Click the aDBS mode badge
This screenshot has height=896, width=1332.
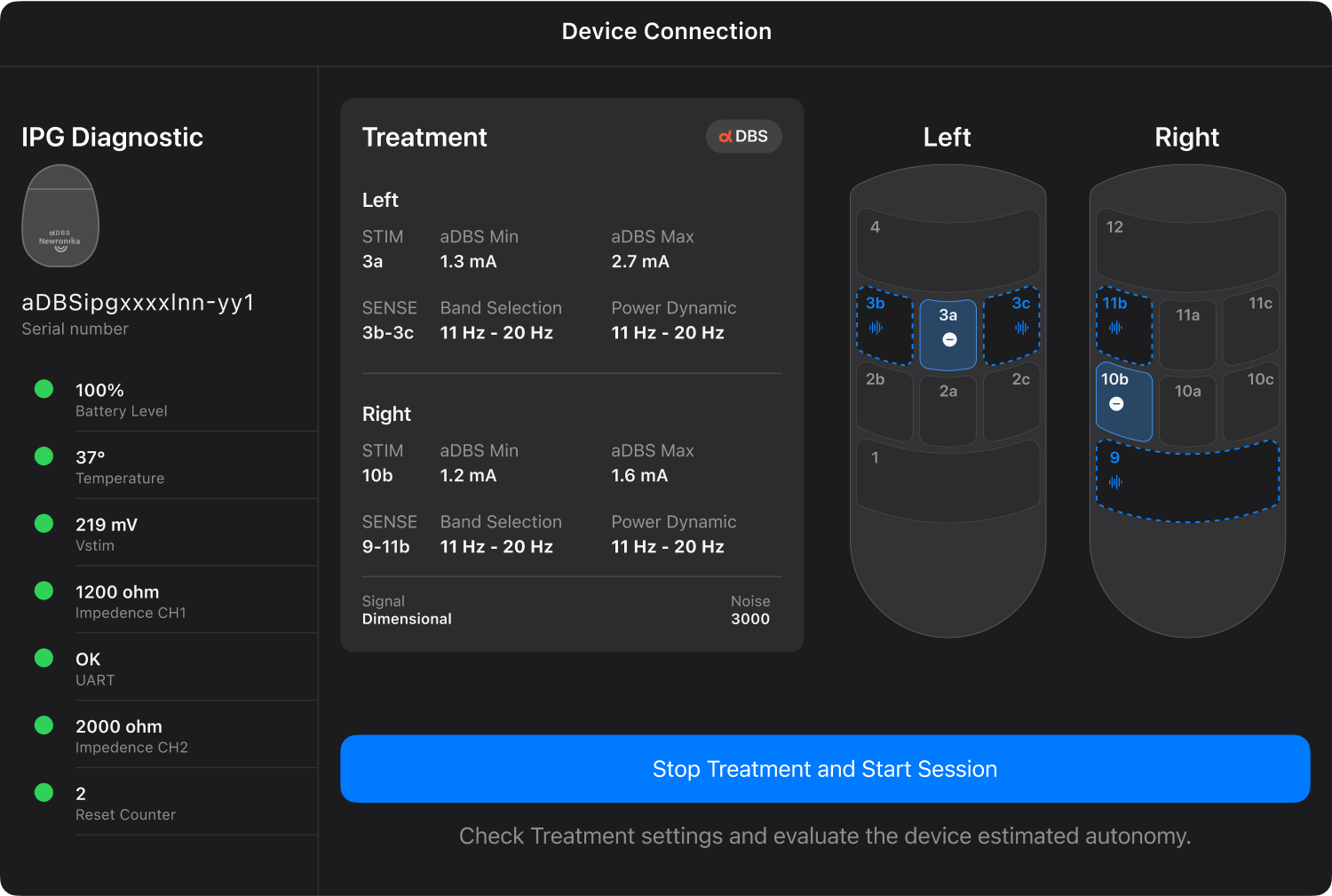743,137
